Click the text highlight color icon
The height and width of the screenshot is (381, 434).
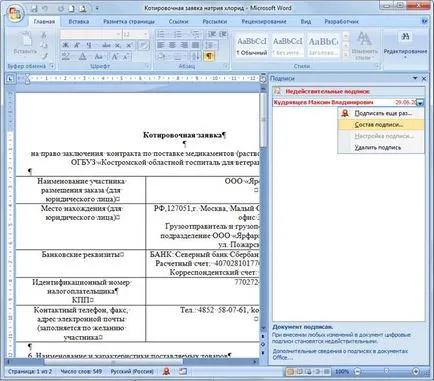pyautogui.click(x=66, y=56)
